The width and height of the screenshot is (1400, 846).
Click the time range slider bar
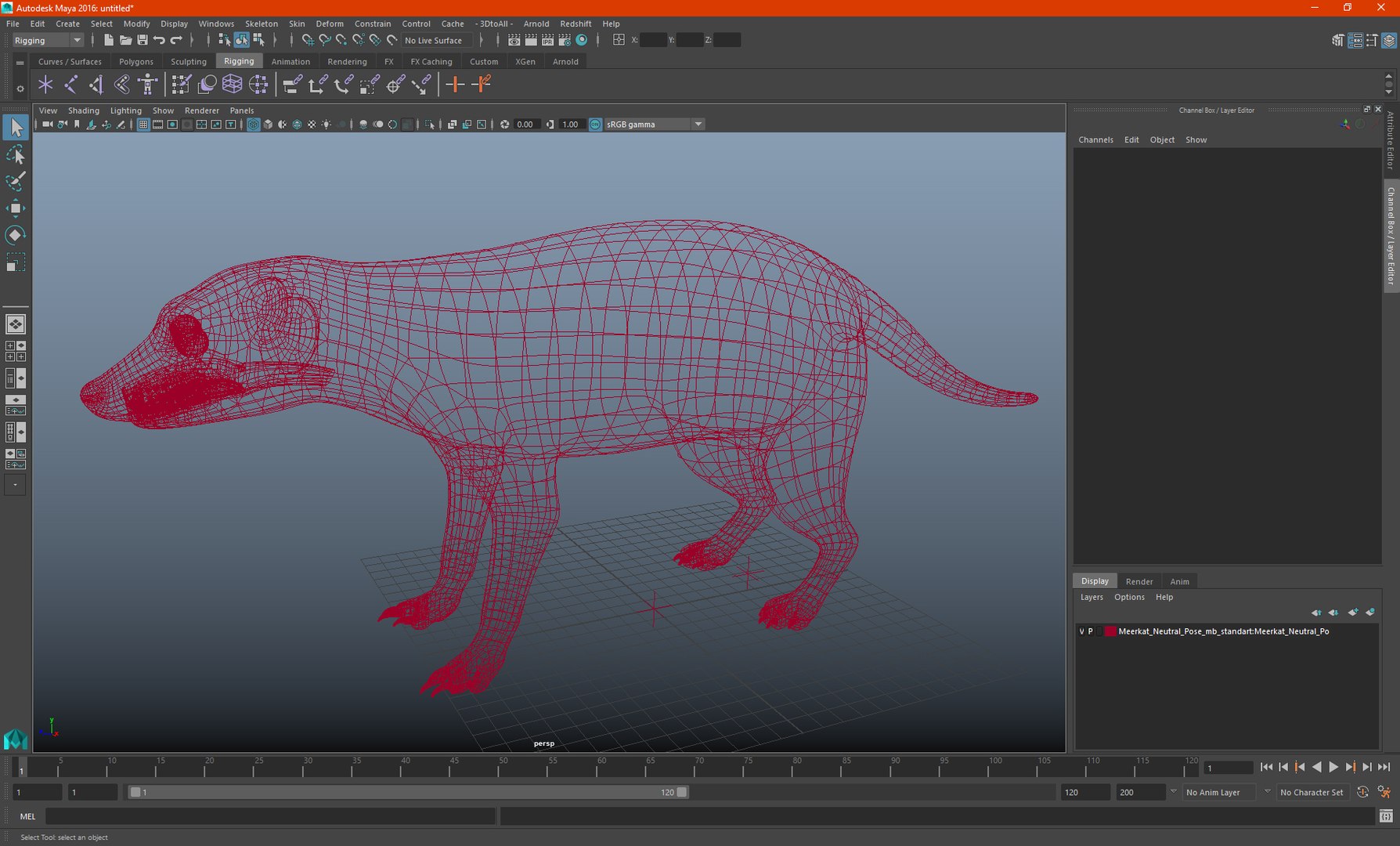408,792
